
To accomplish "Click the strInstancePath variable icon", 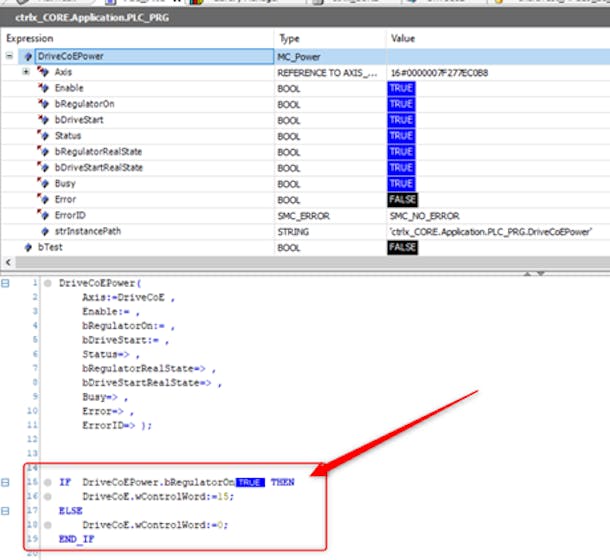I will (x=45, y=232).
